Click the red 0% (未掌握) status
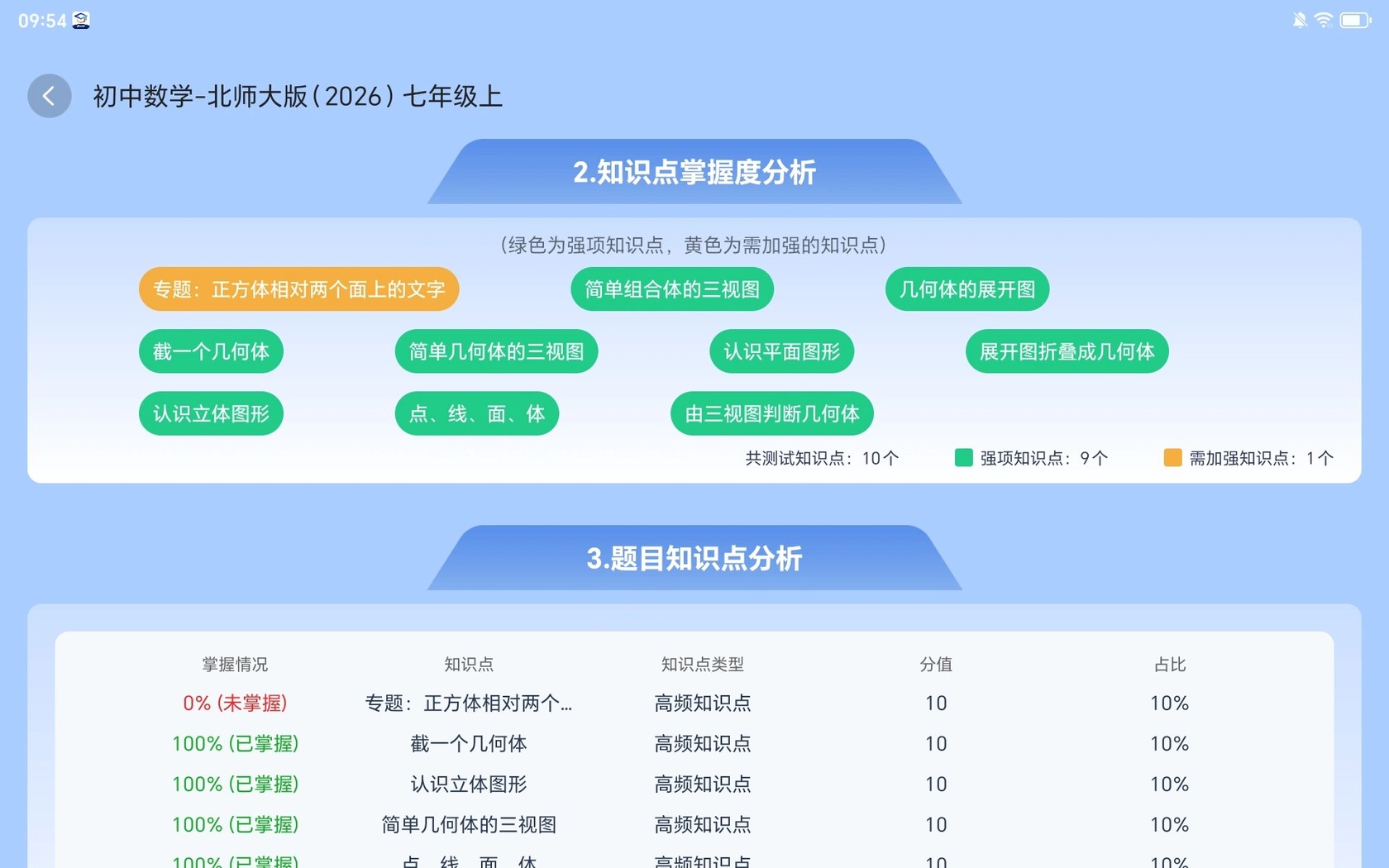 coord(235,703)
